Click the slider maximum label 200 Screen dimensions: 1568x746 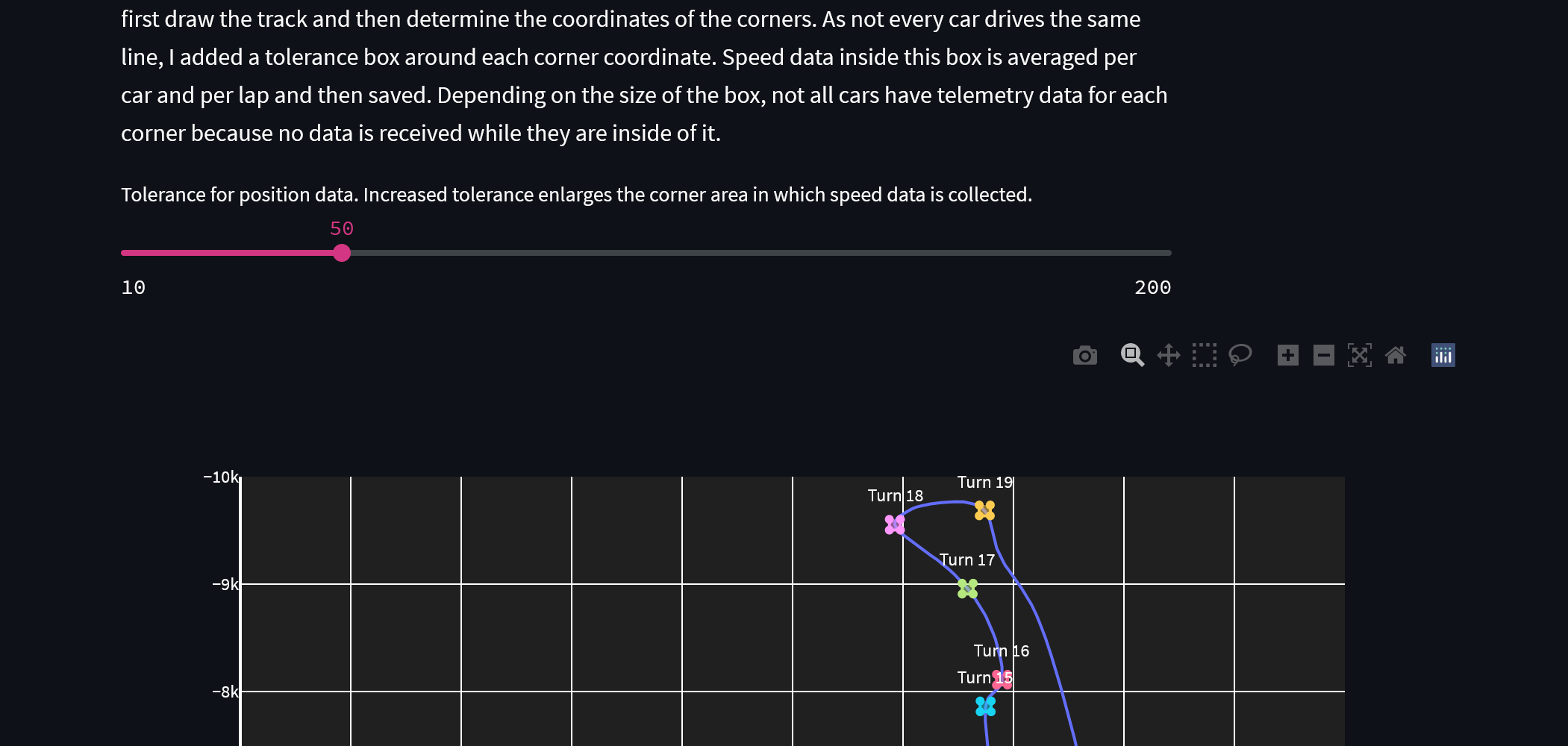pyautogui.click(x=1153, y=287)
